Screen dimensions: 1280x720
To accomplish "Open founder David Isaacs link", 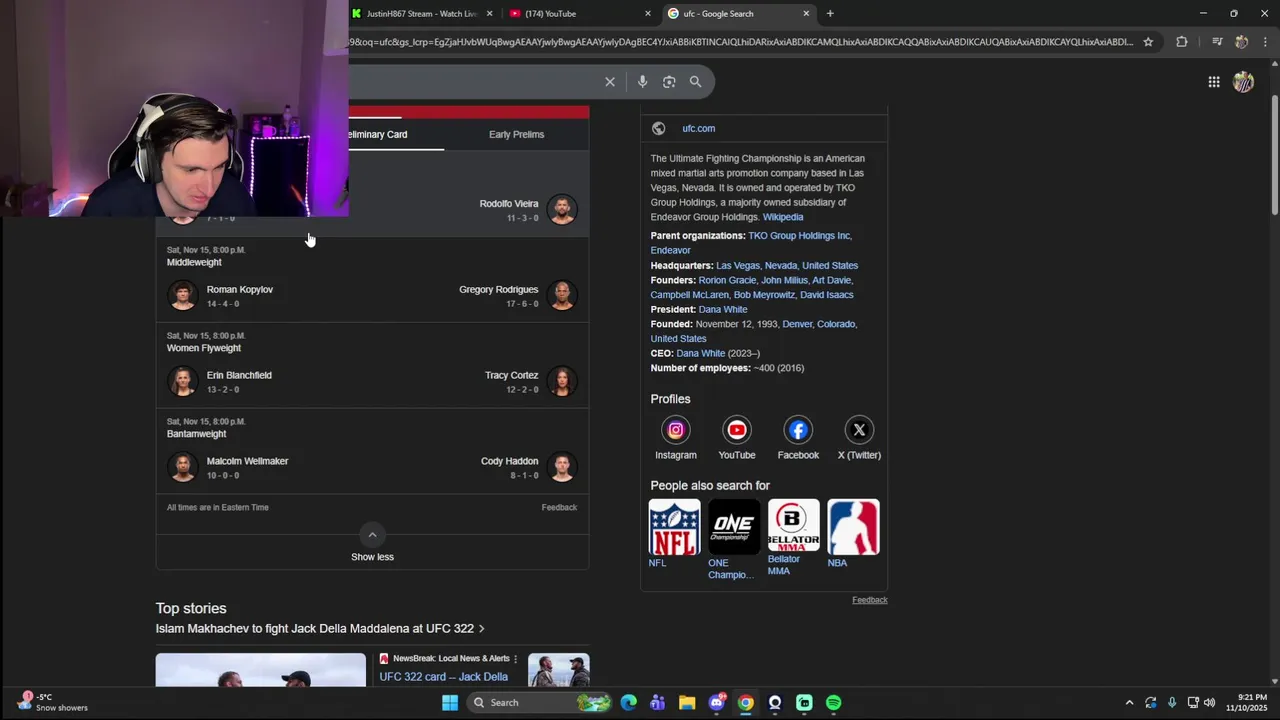I will (x=827, y=295).
